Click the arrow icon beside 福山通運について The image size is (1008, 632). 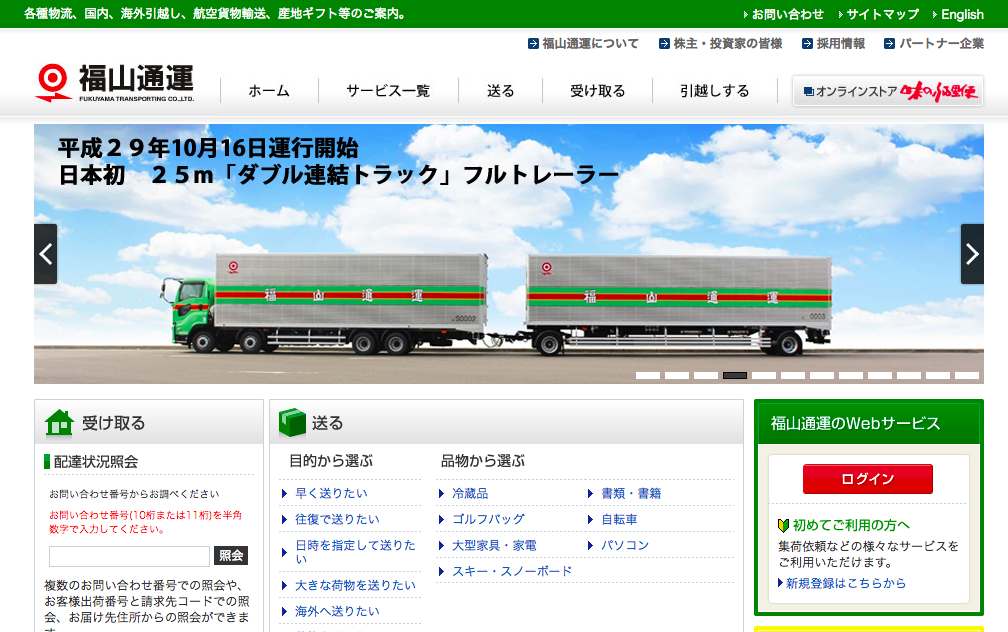[x=533, y=44]
